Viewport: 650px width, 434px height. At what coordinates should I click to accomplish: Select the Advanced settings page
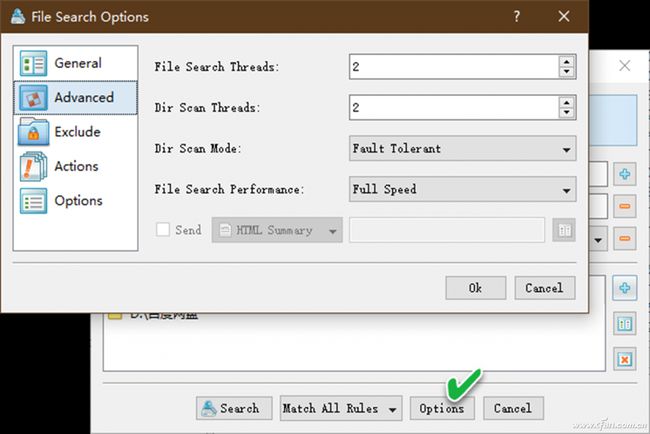pos(75,97)
